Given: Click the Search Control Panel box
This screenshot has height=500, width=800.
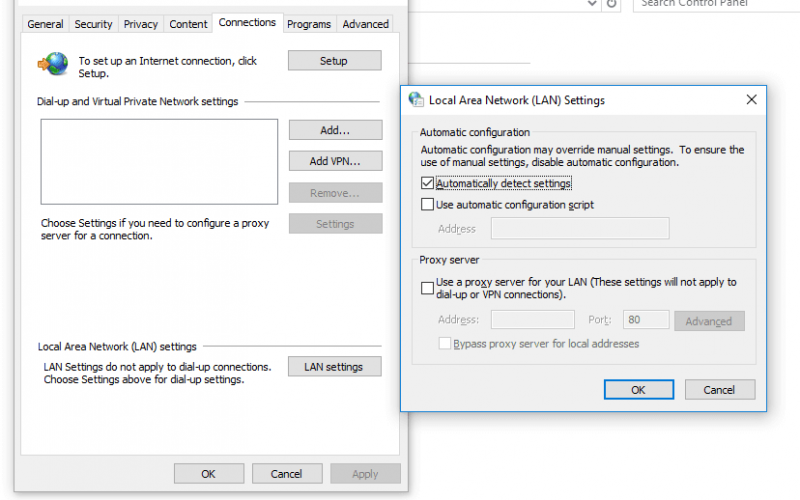Looking at the screenshot, I should point(716,4).
